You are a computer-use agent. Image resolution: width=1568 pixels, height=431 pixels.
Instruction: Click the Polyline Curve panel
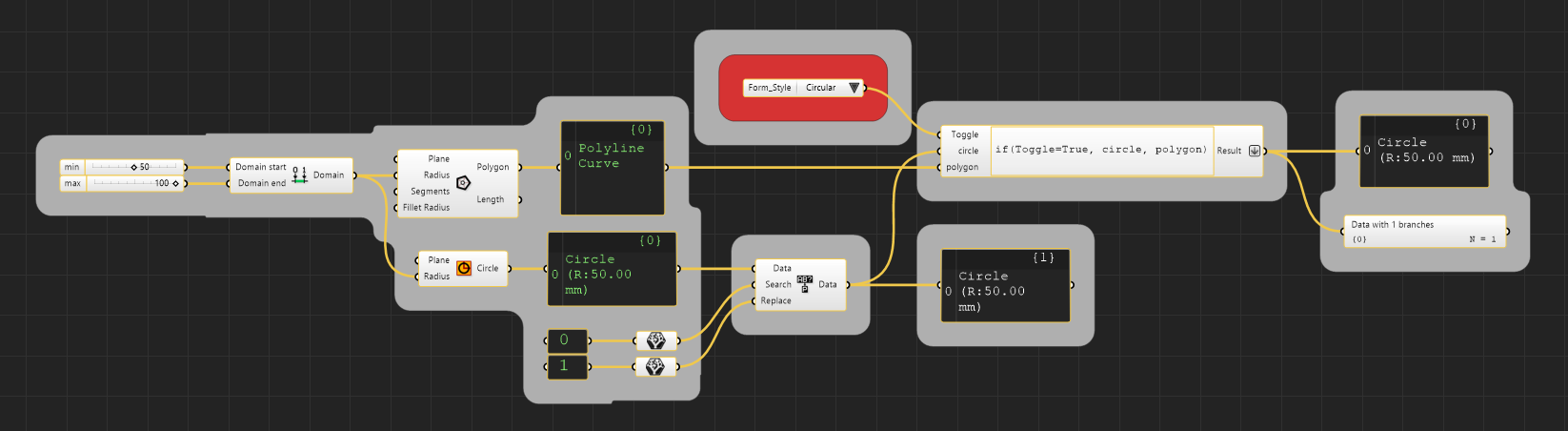tap(613, 168)
